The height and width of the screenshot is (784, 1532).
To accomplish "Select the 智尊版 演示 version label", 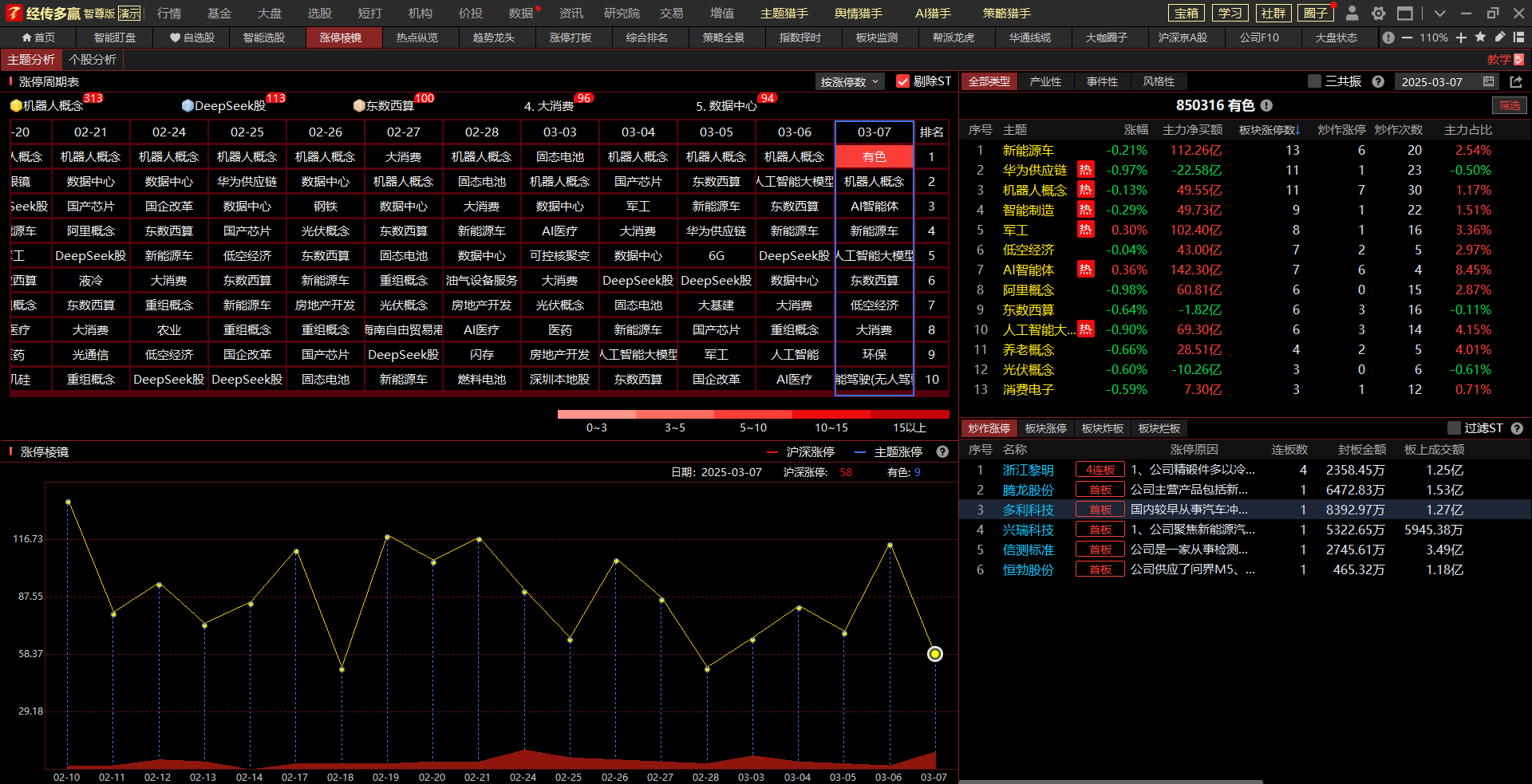I will point(112,14).
